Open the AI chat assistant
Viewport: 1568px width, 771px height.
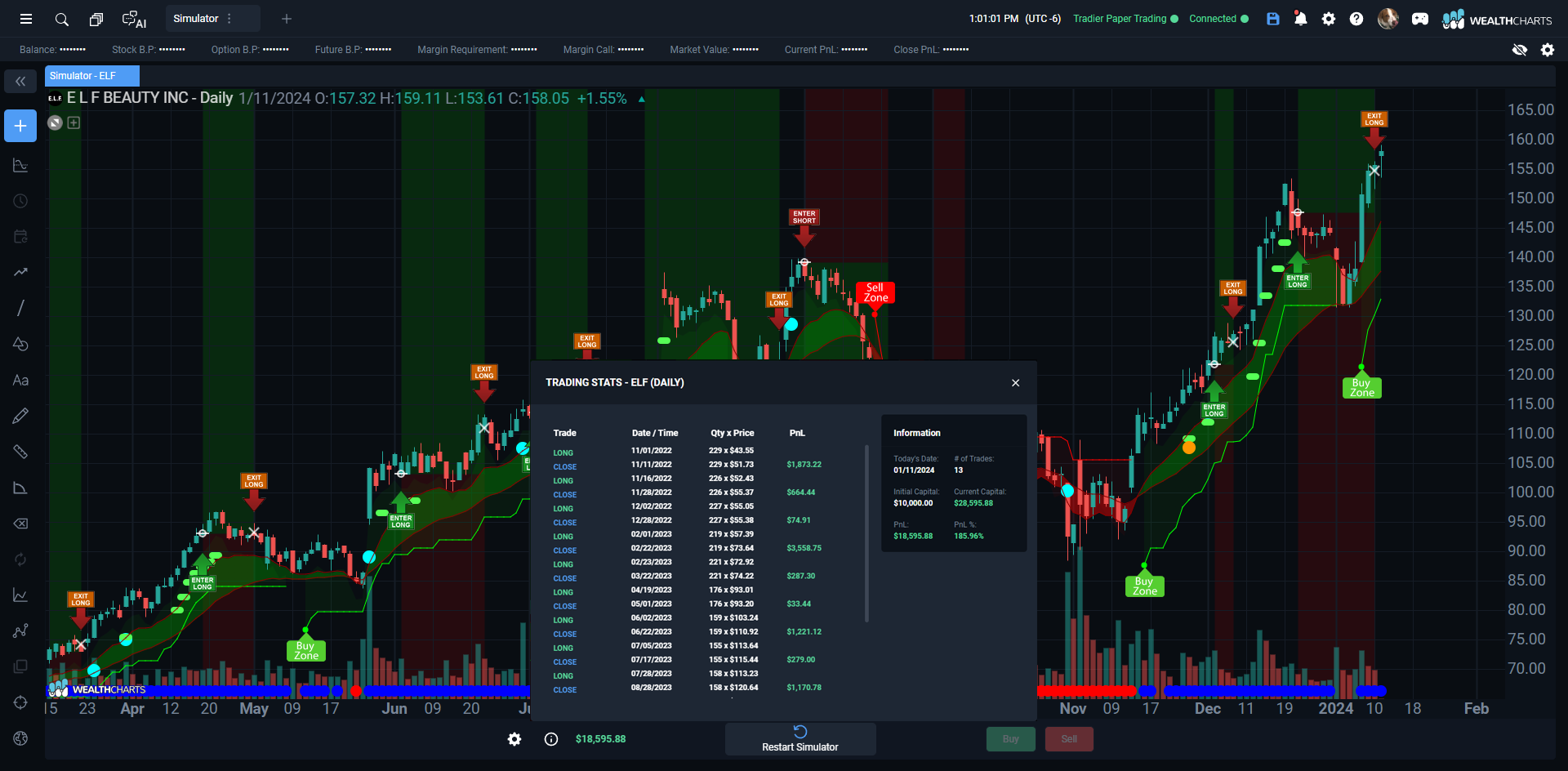[x=133, y=19]
